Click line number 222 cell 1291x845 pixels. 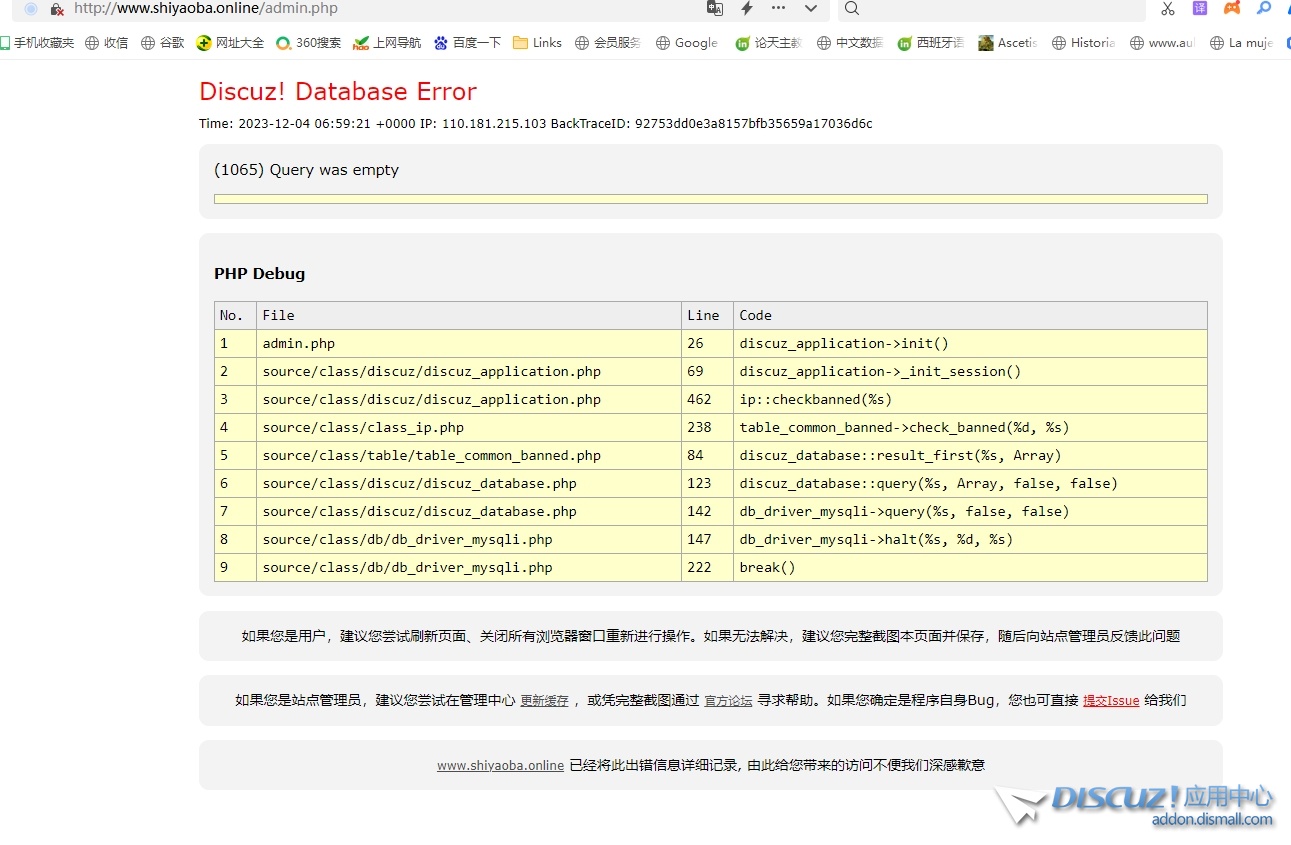(x=707, y=567)
